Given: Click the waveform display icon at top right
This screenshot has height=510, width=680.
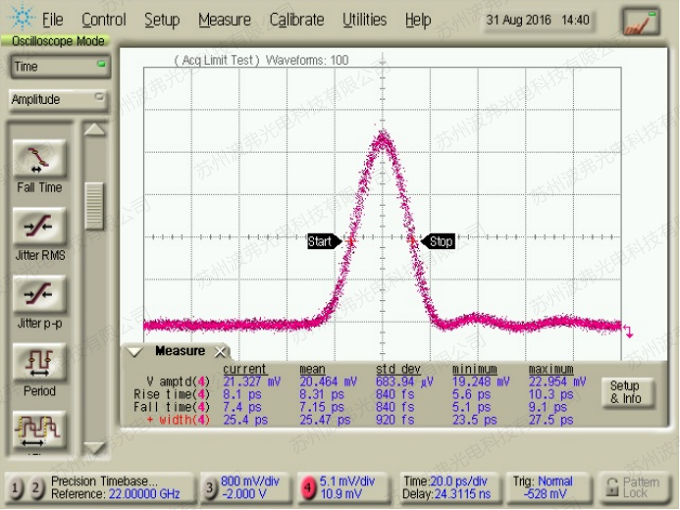Looking at the screenshot, I should tap(640, 21).
